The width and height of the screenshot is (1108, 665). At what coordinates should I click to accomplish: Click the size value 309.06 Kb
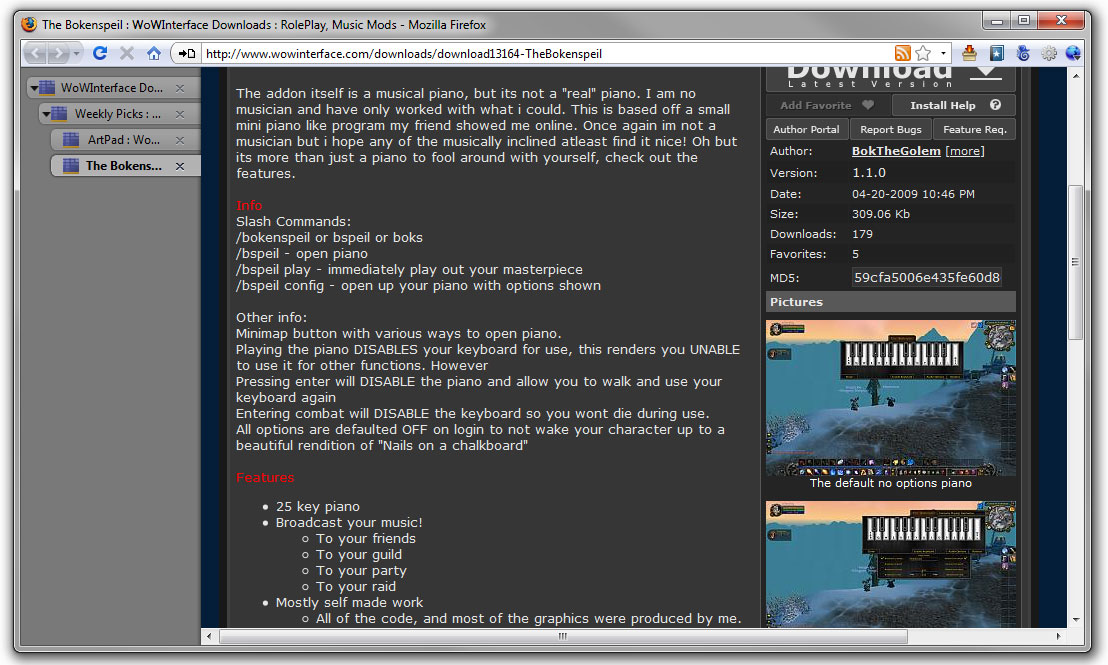pos(880,214)
